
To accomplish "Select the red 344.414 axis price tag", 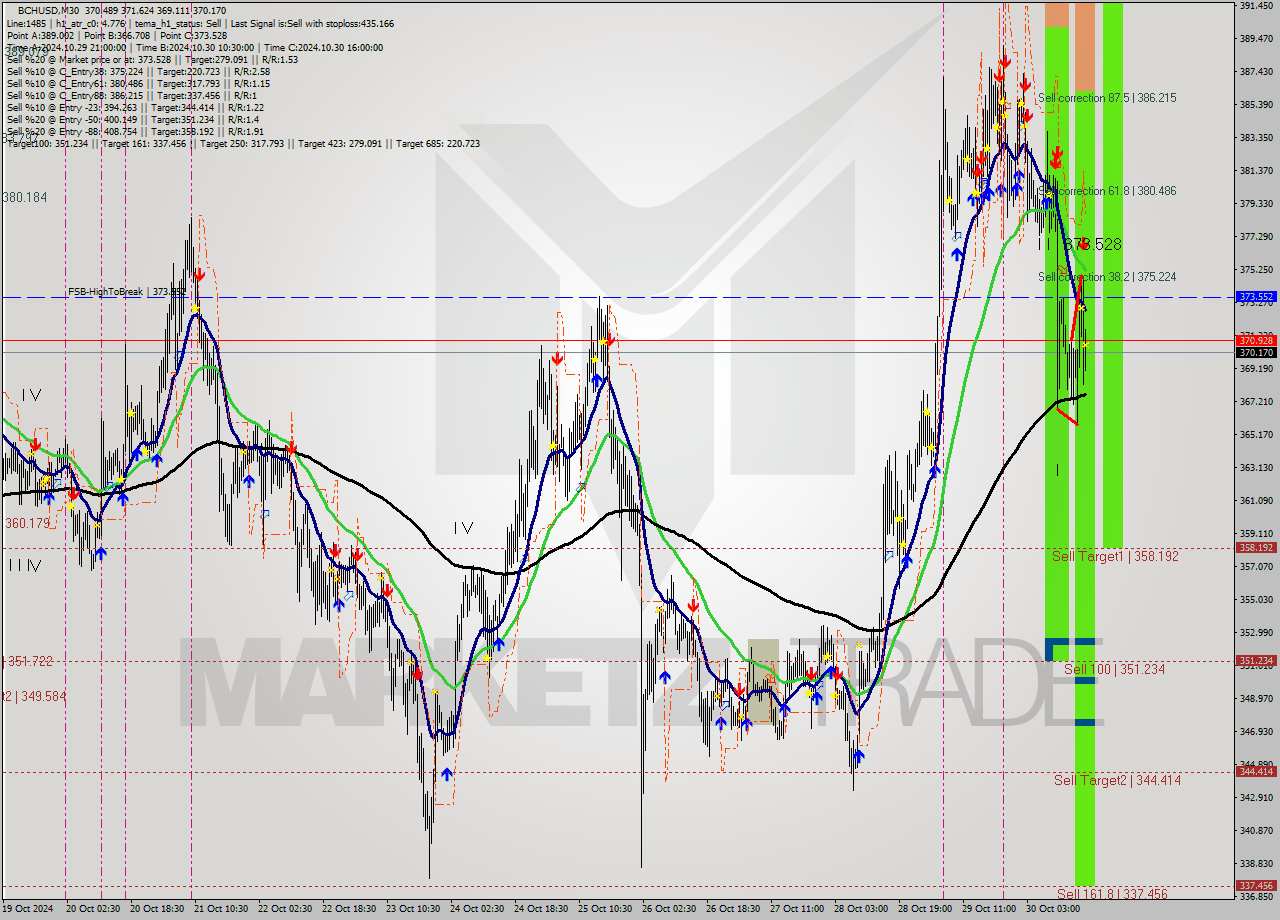I will pos(1256,771).
